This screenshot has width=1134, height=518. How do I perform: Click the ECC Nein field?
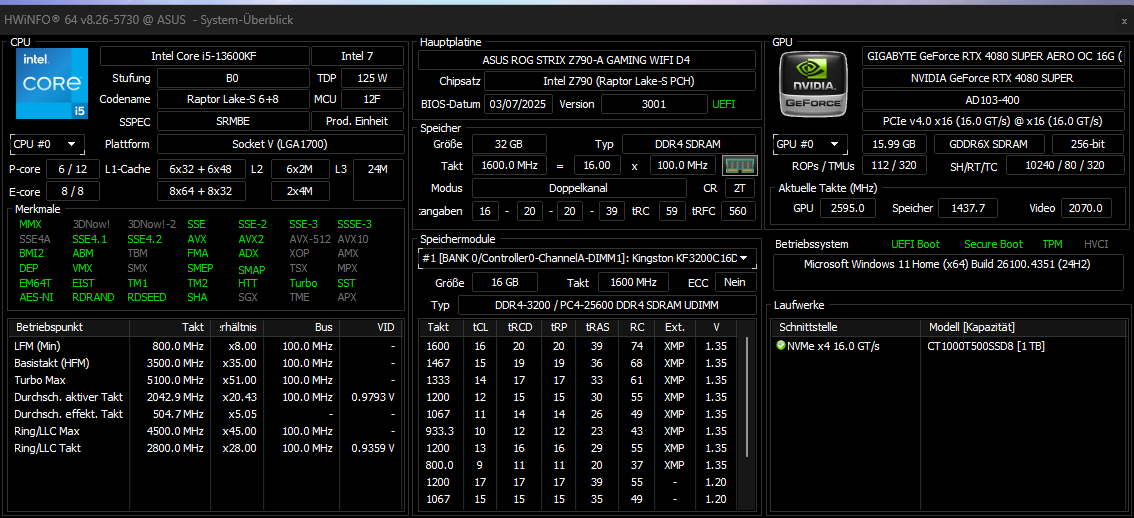point(736,281)
